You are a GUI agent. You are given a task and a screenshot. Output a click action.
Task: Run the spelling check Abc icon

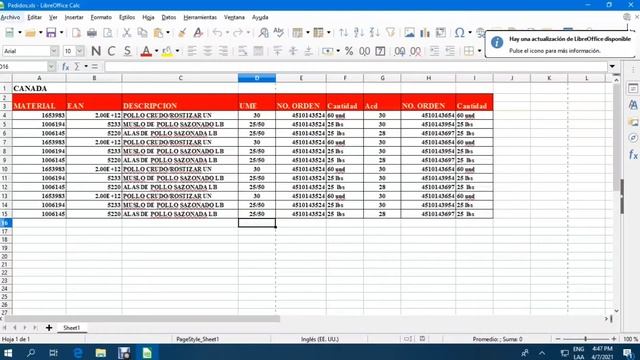click(x=279, y=33)
